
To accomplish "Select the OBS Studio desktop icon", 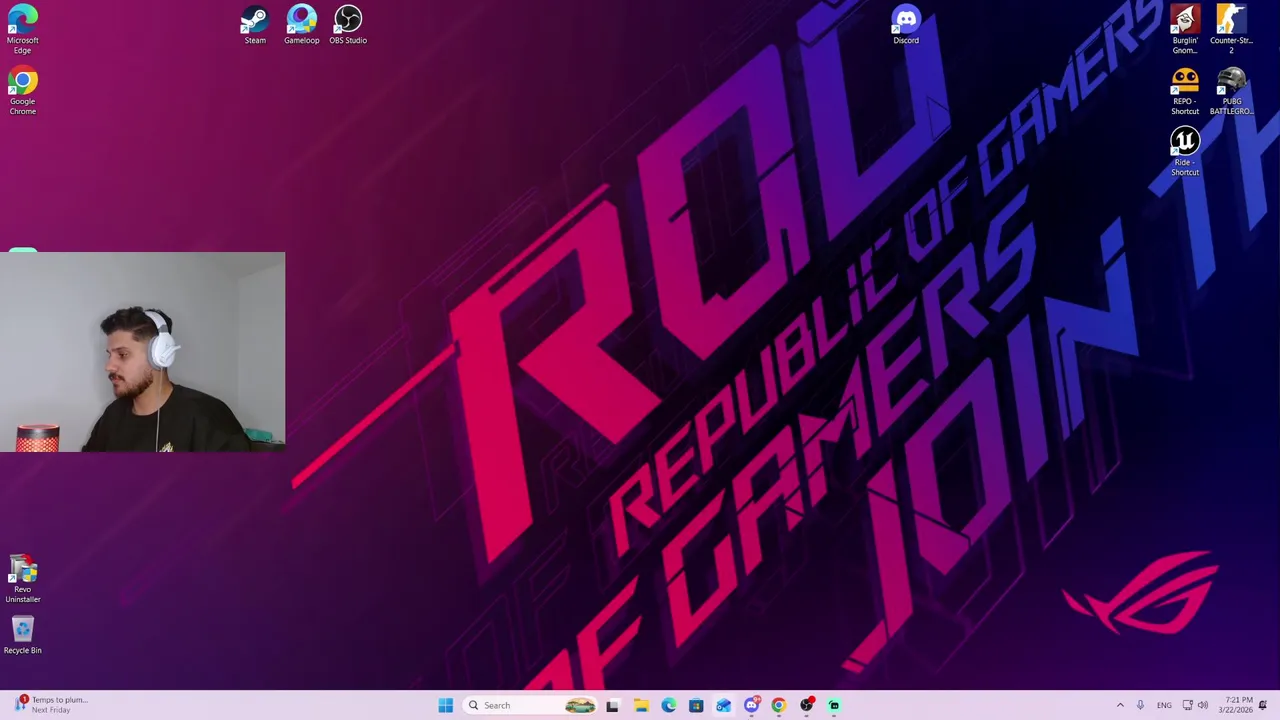I will [348, 25].
